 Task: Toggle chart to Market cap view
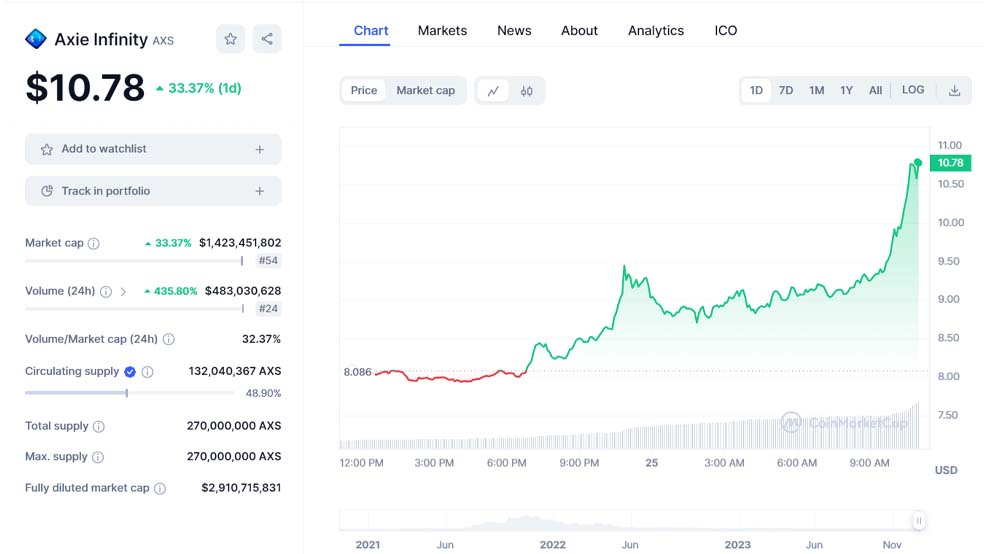click(x=425, y=91)
